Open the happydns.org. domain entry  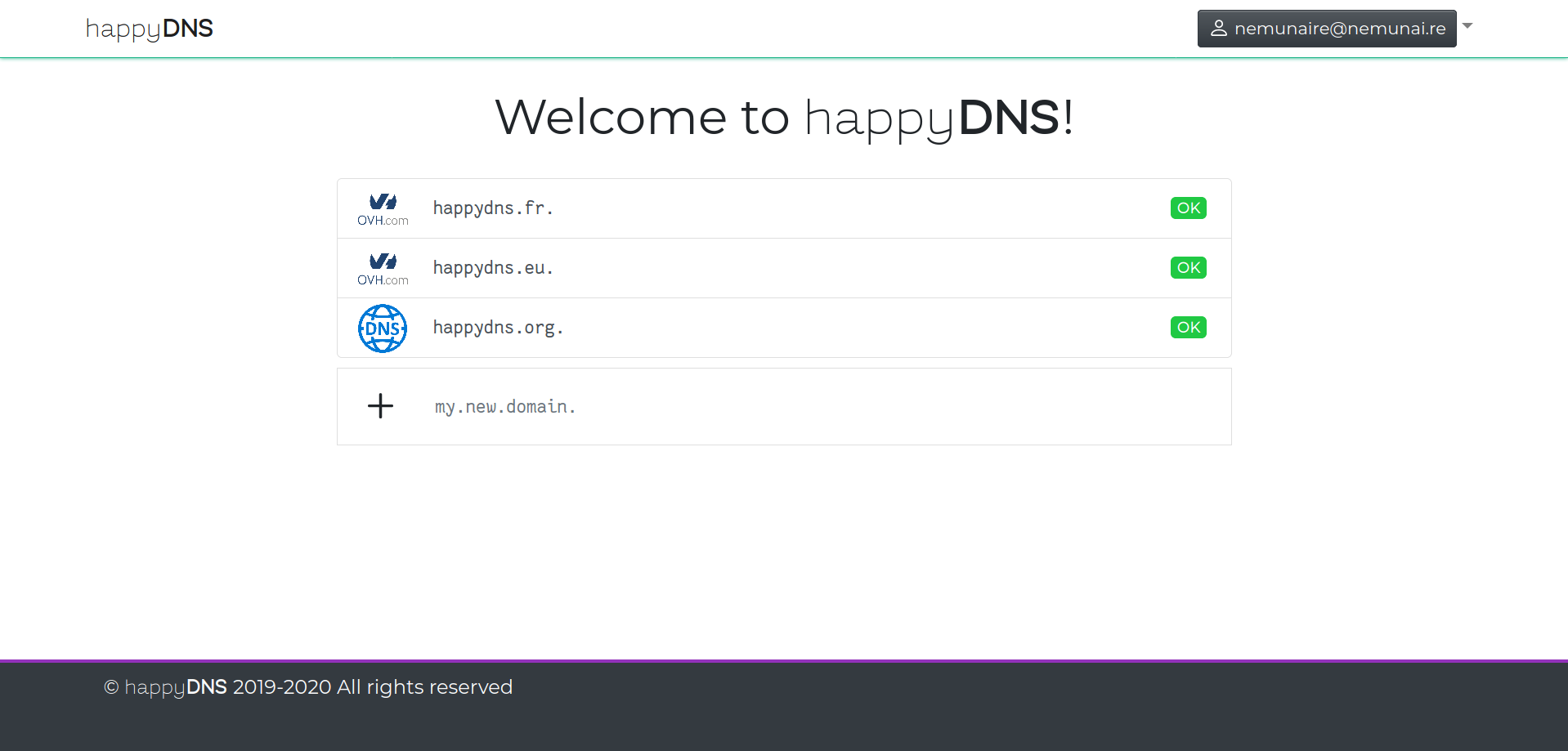click(x=498, y=328)
